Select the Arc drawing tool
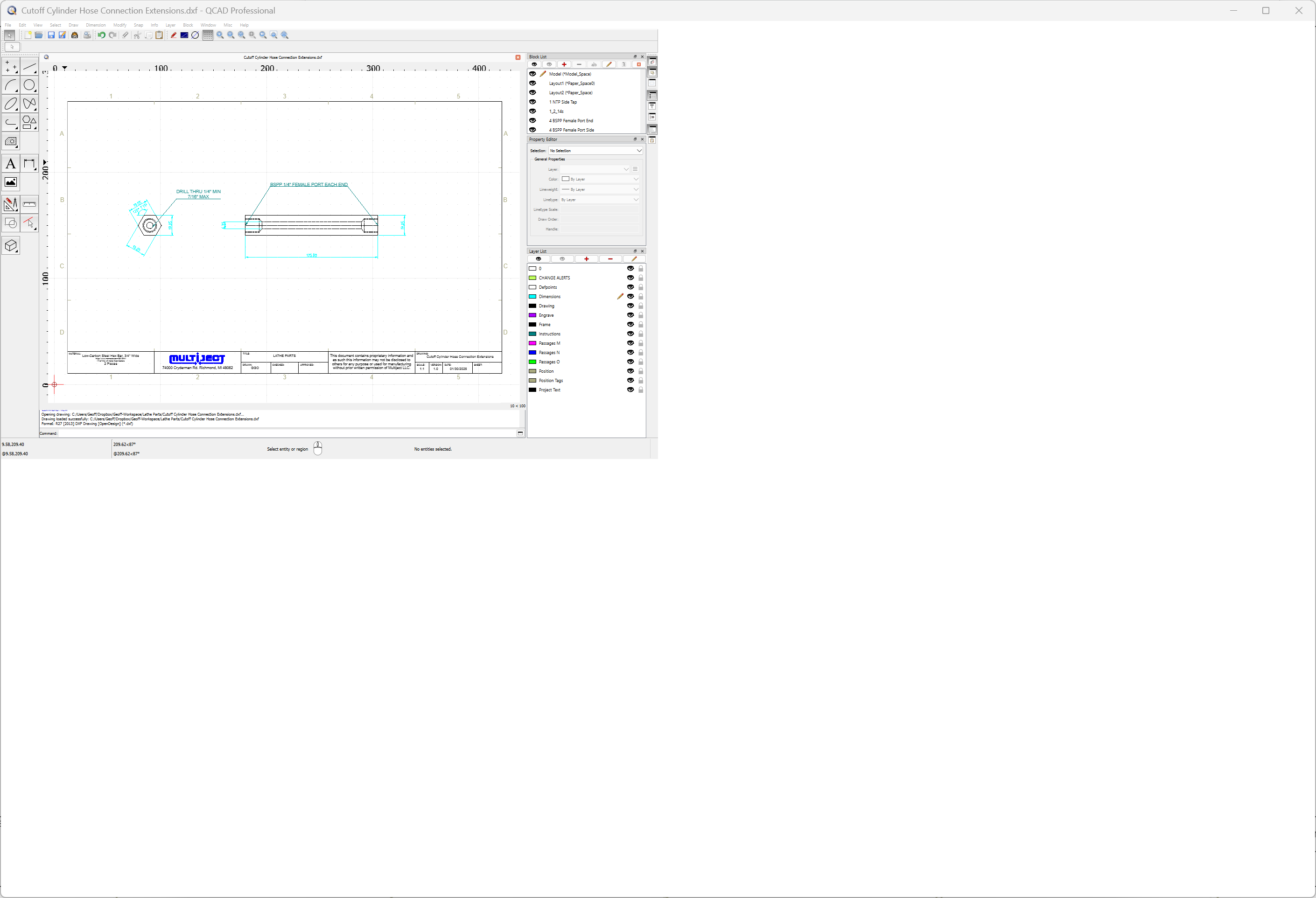1316x898 pixels. 11,85
